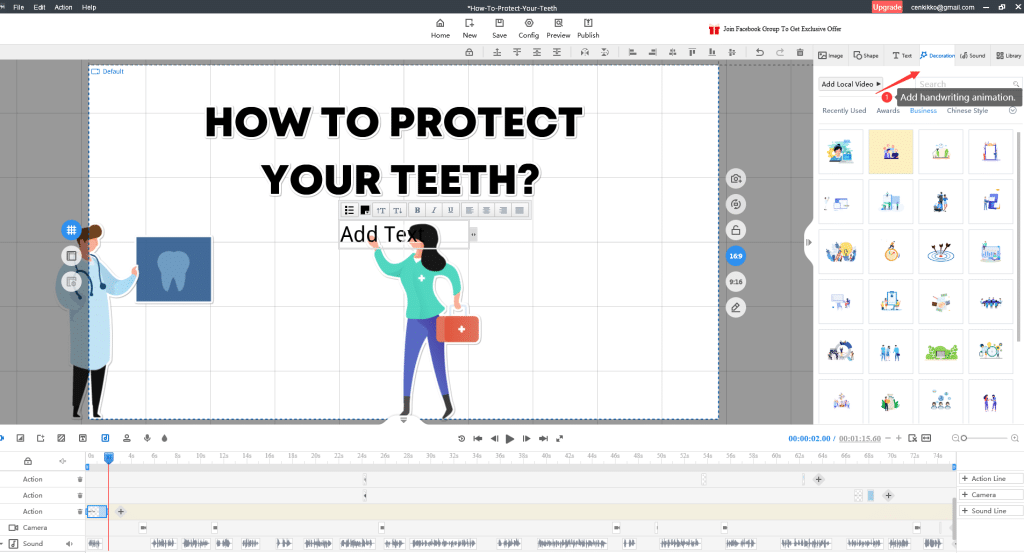1024x553 pixels.
Task: Click the microphone record icon above timeline
Action: (x=147, y=438)
